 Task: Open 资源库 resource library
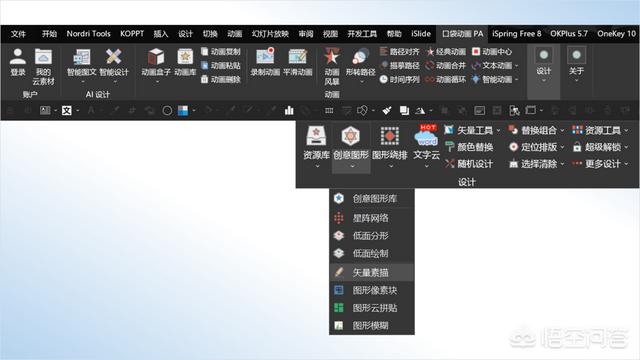tap(316, 147)
